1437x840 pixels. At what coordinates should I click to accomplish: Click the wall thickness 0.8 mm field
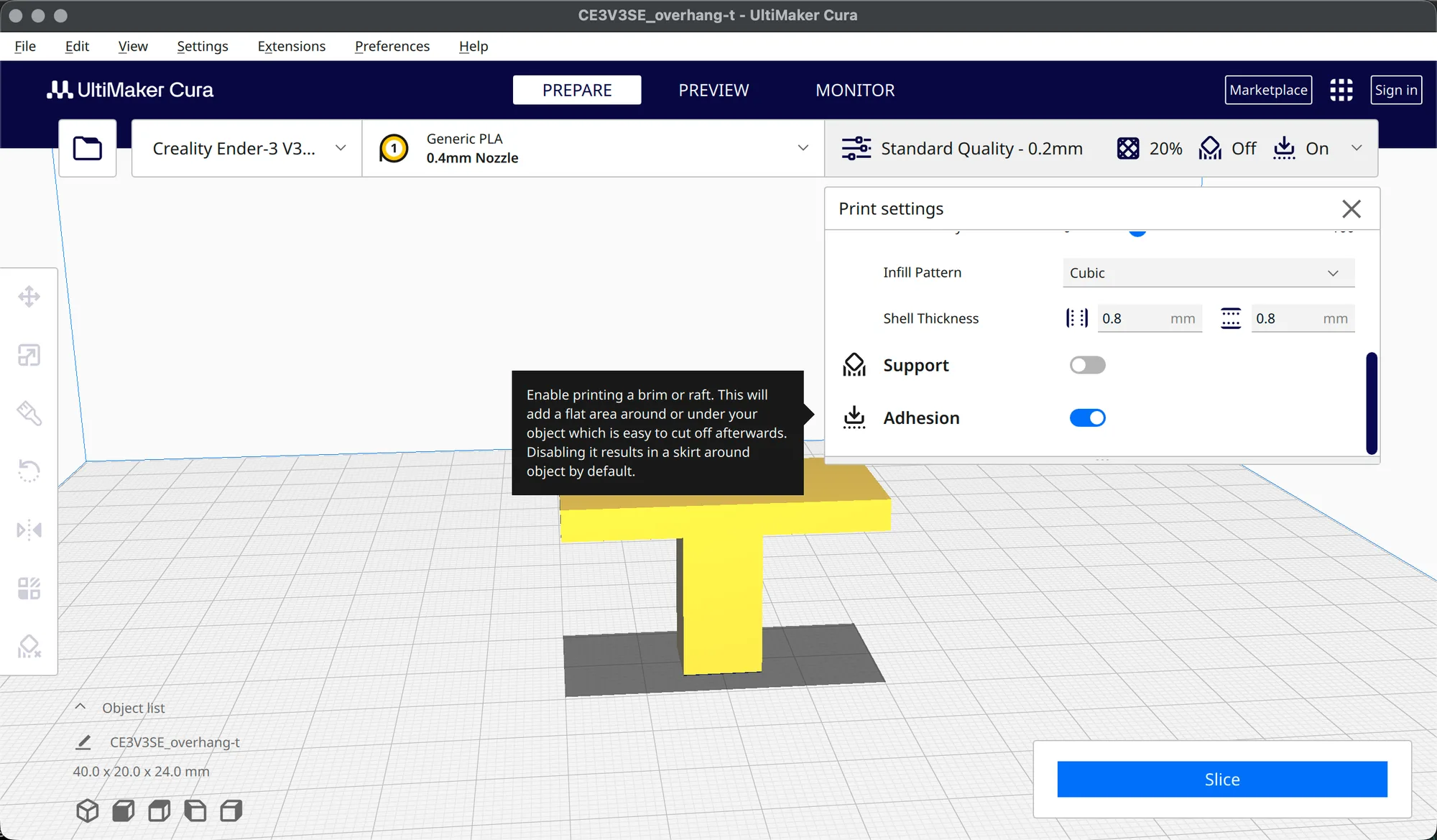coord(1150,318)
